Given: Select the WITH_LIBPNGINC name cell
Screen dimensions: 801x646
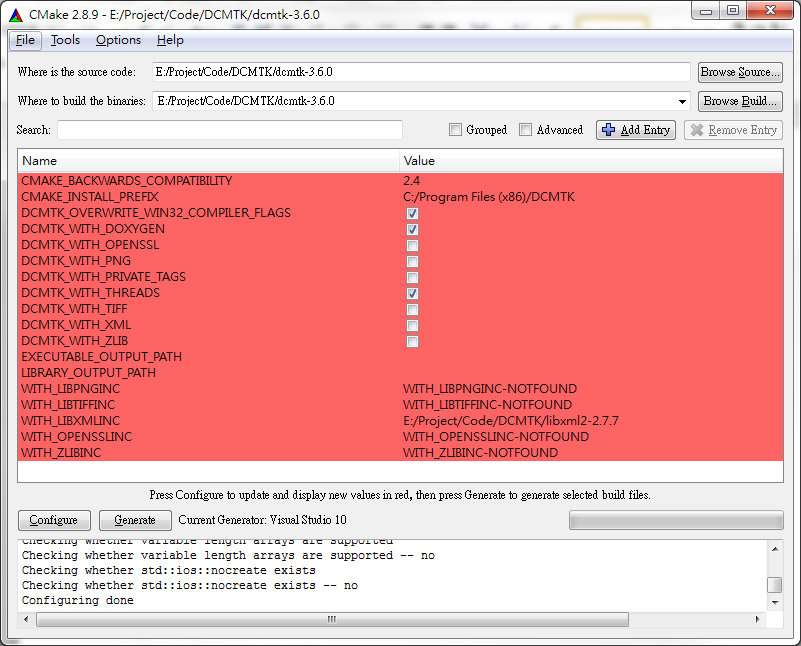Looking at the screenshot, I should click(70, 389).
